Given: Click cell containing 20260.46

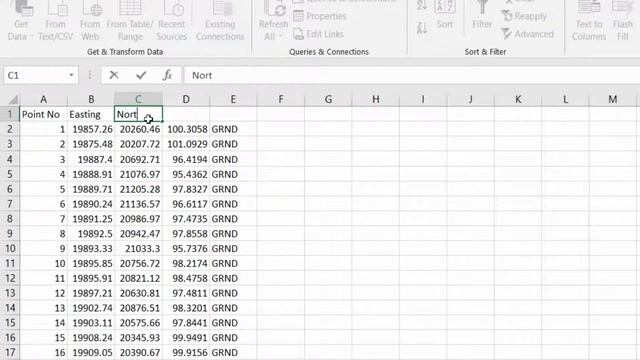Looking at the screenshot, I should coord(138,129).
